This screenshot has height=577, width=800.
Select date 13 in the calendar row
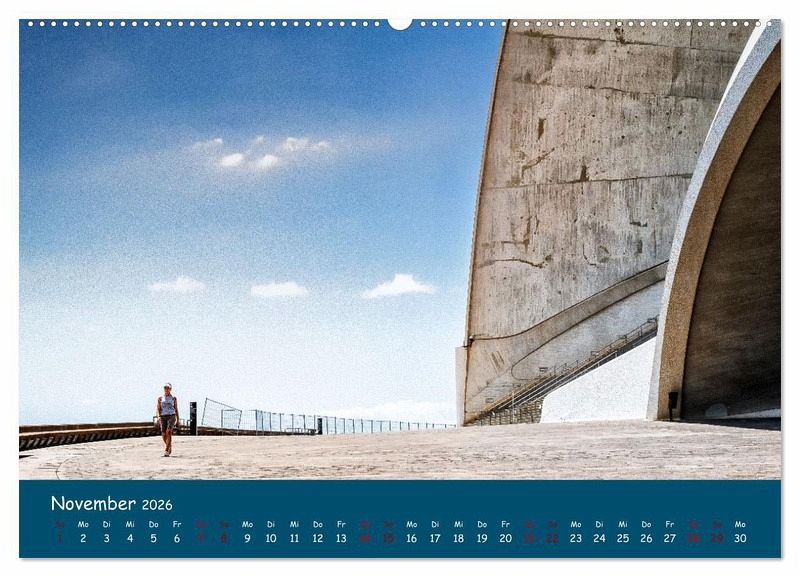click(x=341, y=538)
